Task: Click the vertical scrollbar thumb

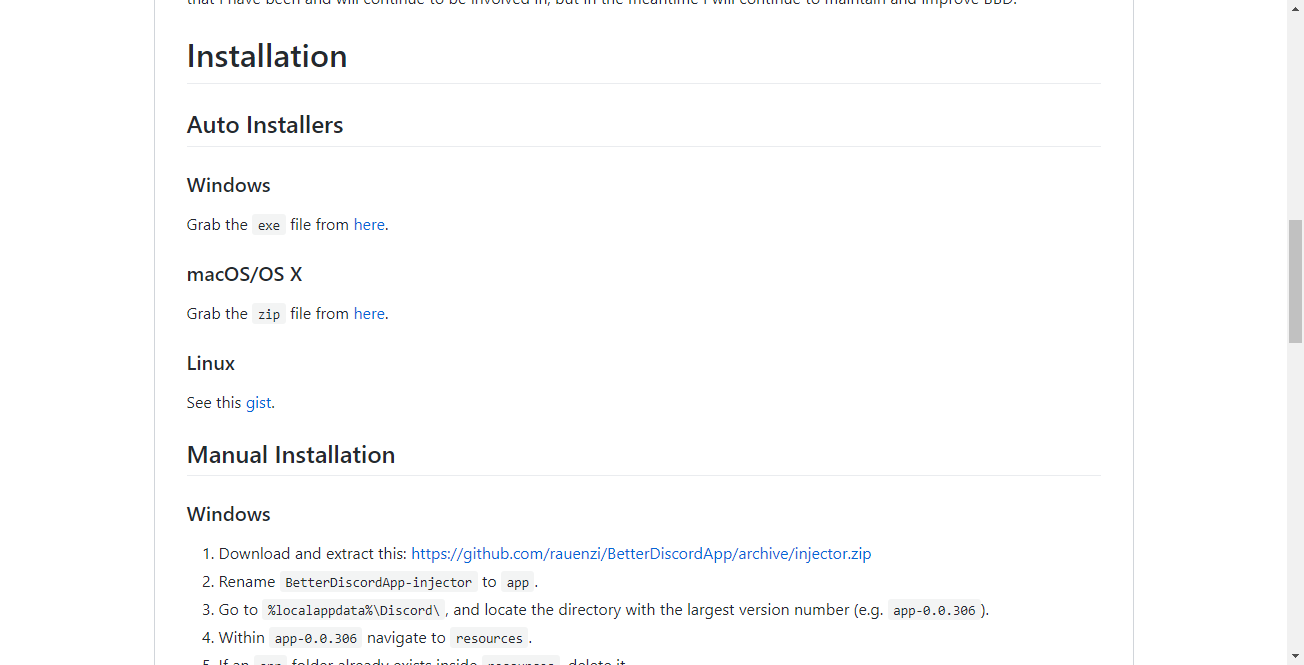Action: click(x=1295, y=281)
